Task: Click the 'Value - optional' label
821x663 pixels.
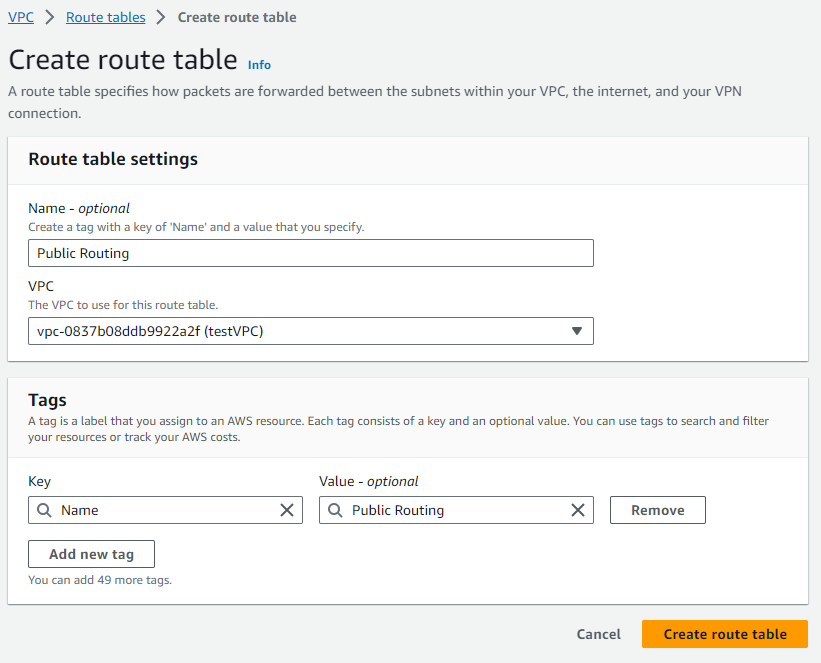Action: click(x=369, y=481)
